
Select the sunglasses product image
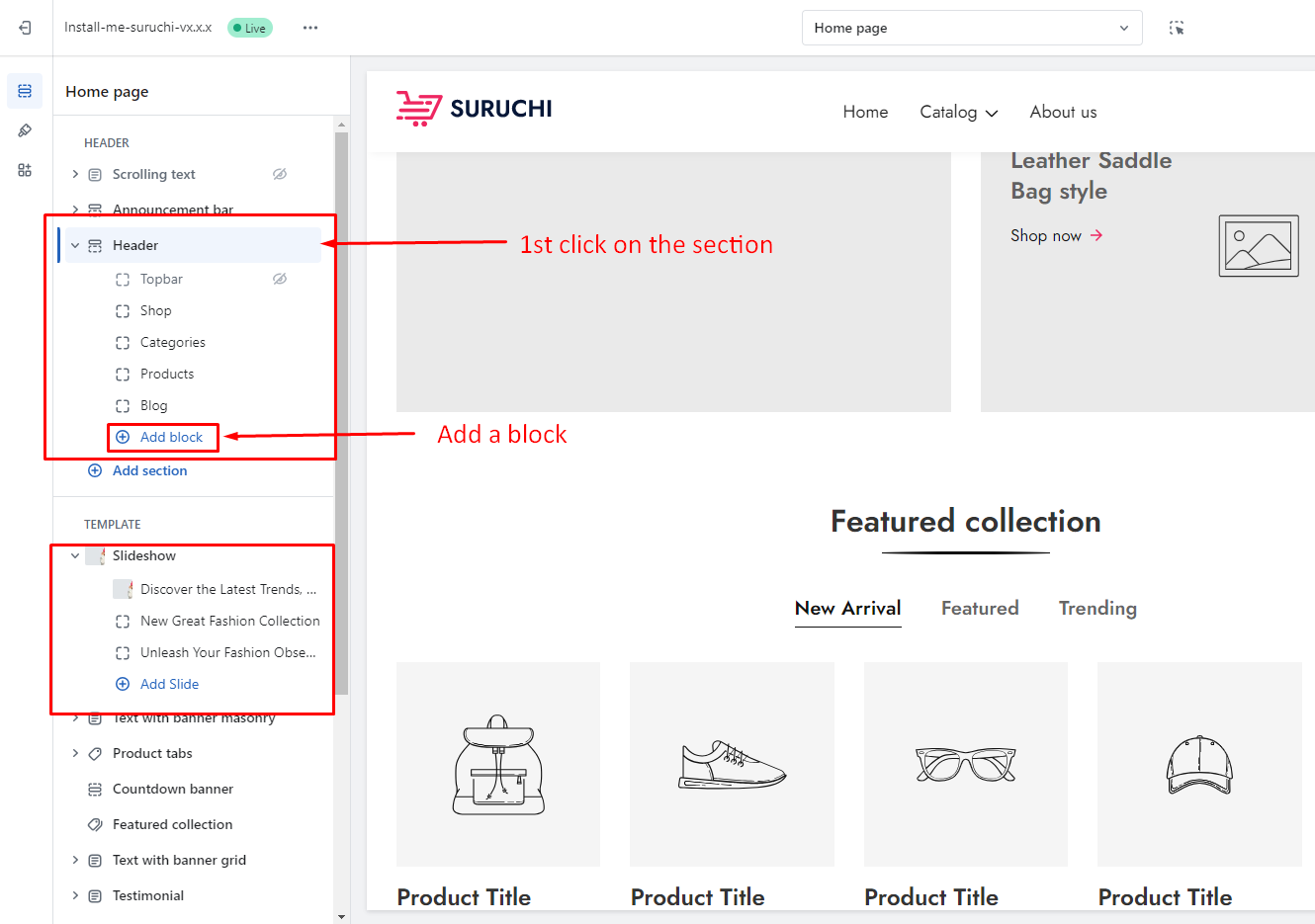pyautogui.click(x=966, y=764)
